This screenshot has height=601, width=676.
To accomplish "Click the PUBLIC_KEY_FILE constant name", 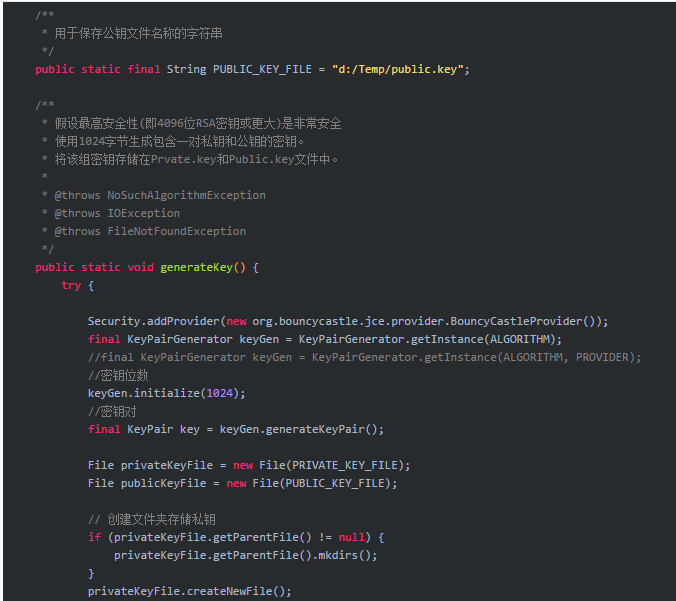I will point(262,69).
